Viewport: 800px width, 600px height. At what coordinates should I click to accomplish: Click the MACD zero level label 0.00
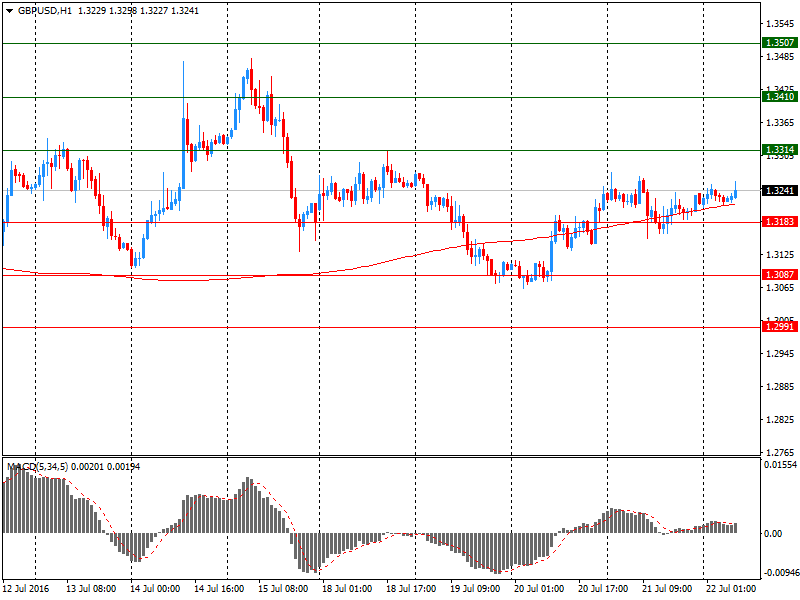[x=773, y=533]
